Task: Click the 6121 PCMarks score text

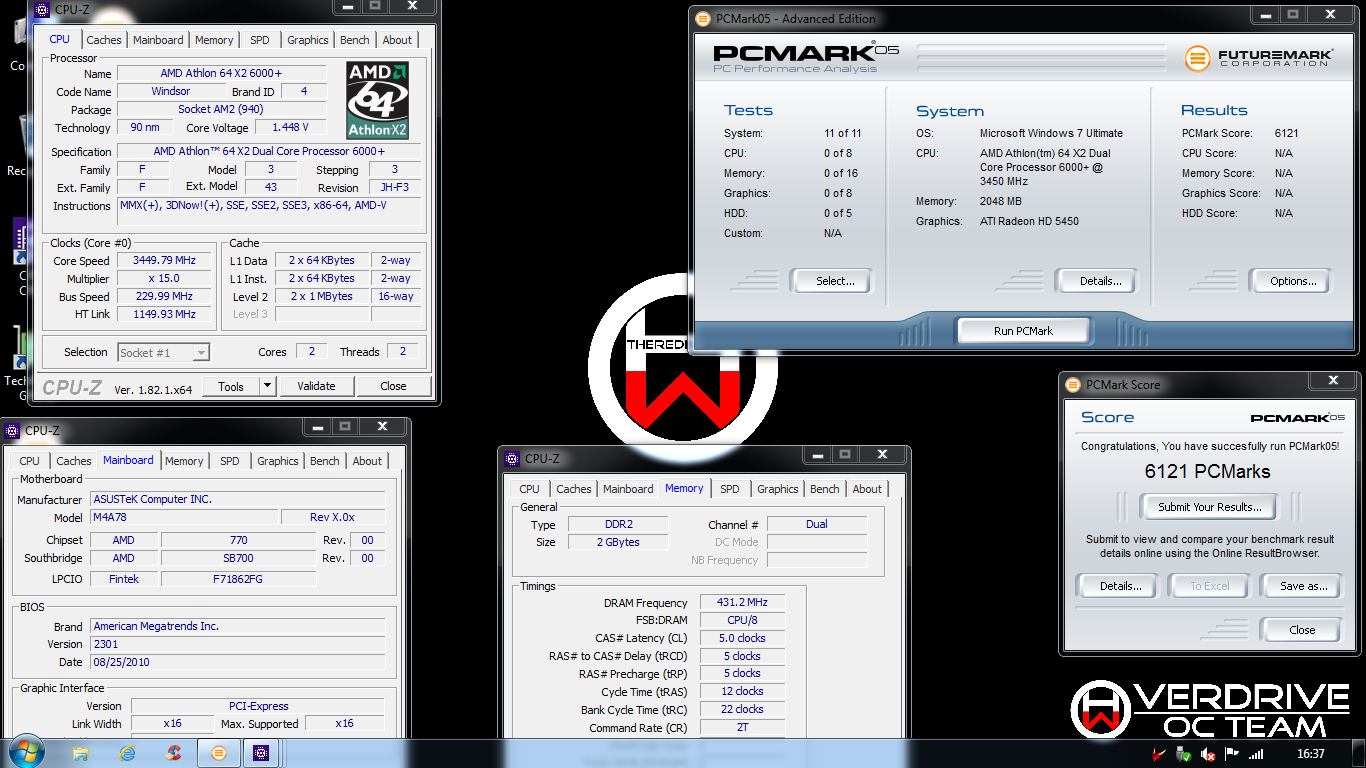Action: (1207, 471)
